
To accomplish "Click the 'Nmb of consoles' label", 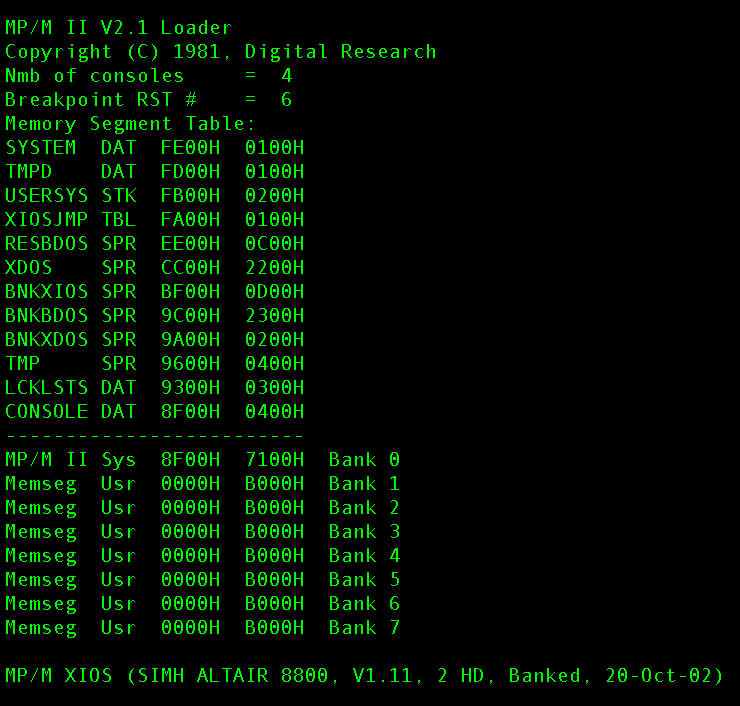I will point(94,76).
